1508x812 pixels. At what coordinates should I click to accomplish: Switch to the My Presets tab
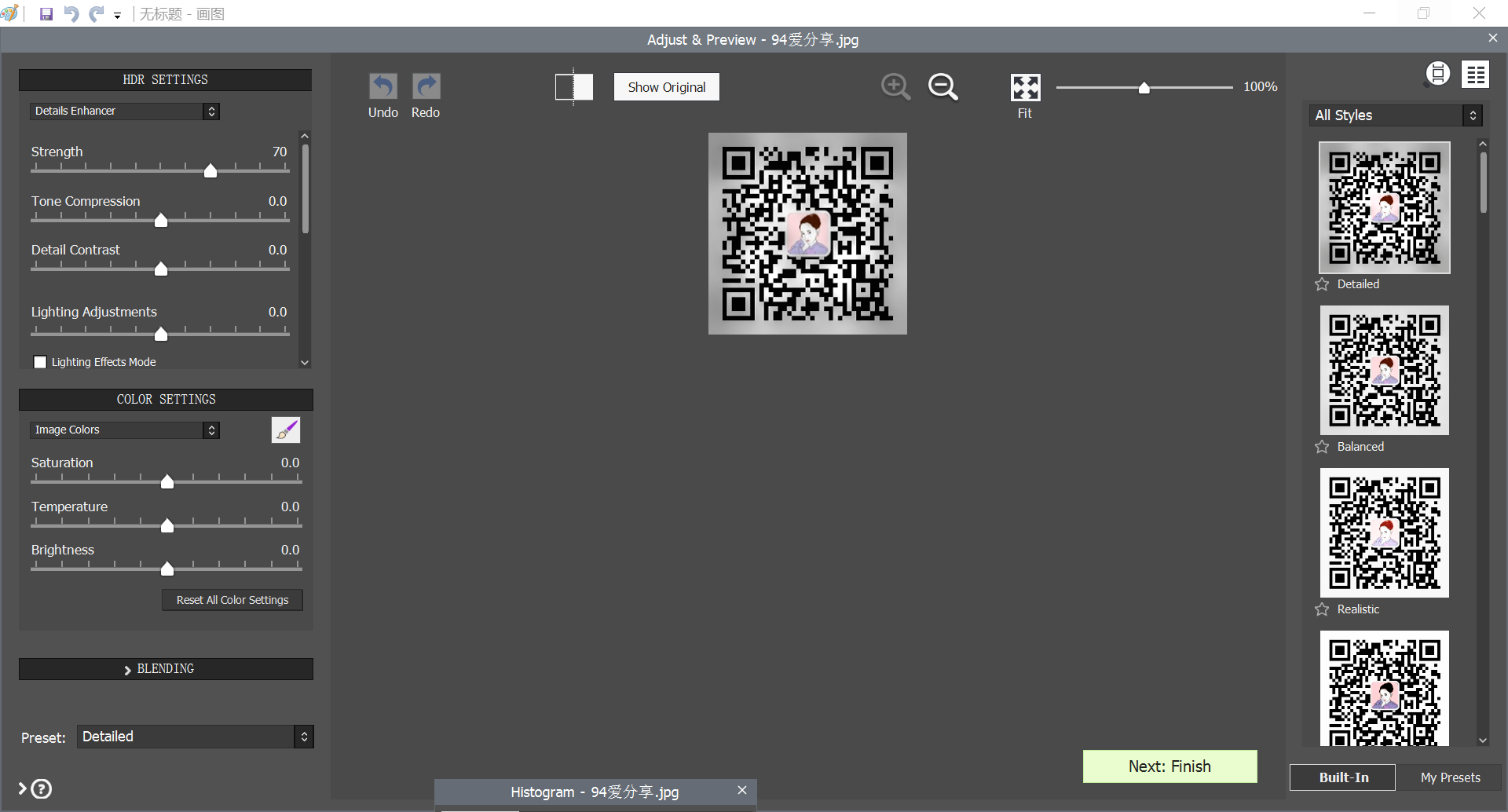(x=1450, y=777)
